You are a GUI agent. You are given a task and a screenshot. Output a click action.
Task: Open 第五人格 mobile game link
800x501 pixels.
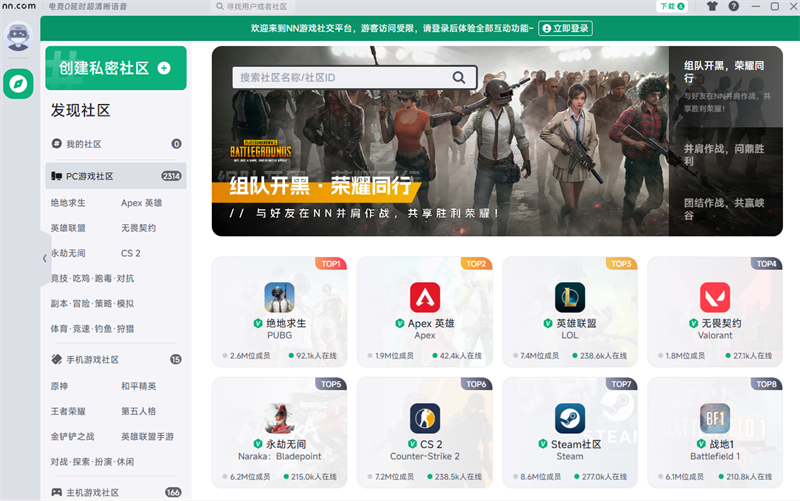coord(138,411)
